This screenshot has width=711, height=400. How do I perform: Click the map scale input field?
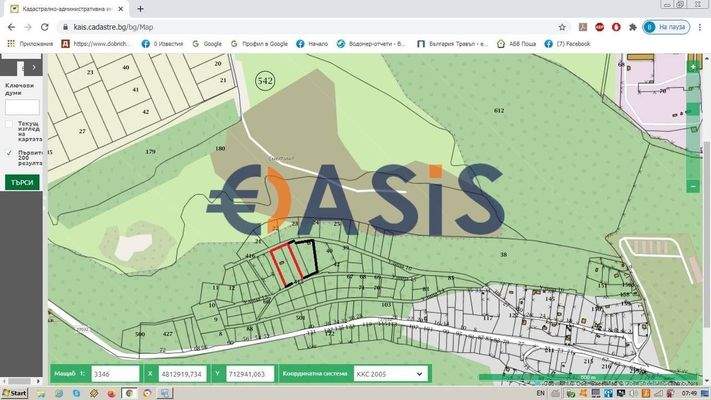coord(115,374)
